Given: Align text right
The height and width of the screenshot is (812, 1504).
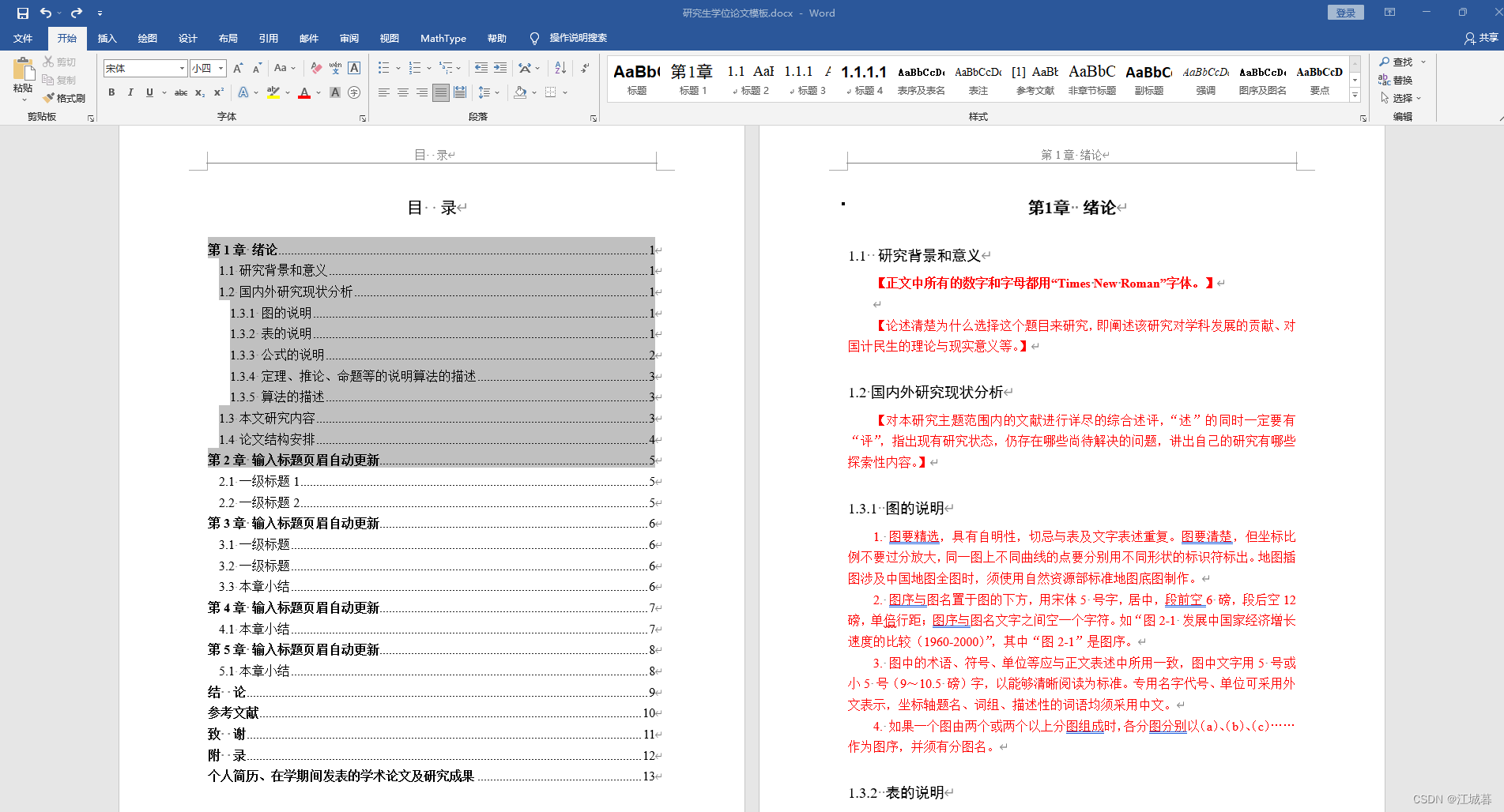Looking at the screenshot, I should click(x=422, y=92).
